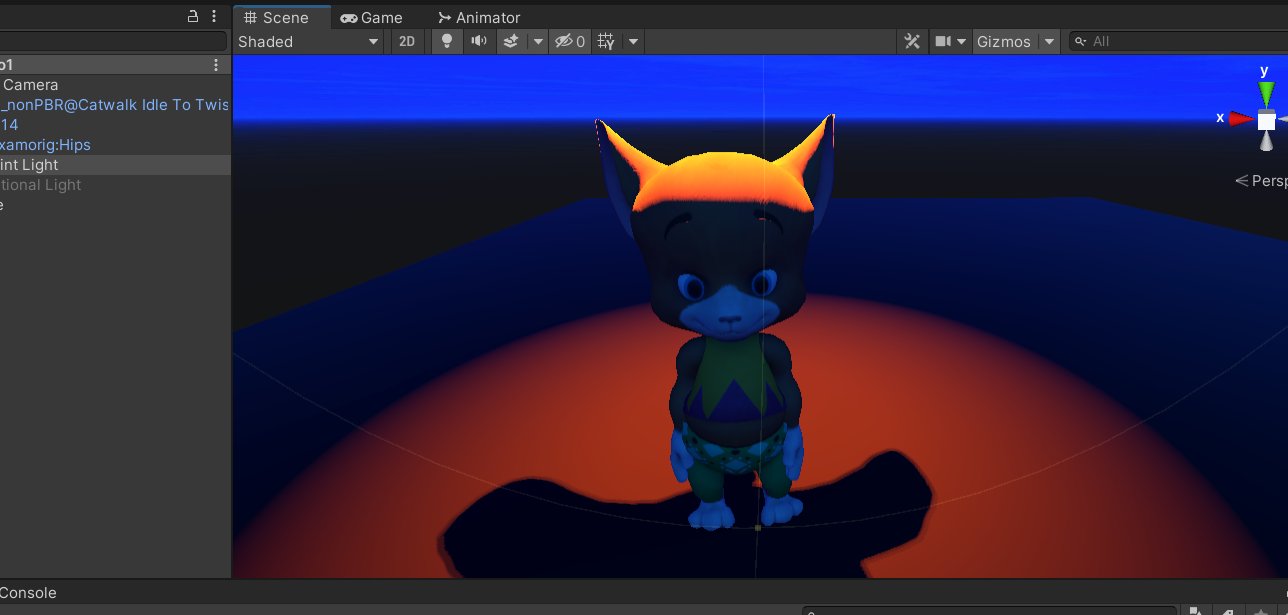Screen dimensions: 1288x615
Task: Open the scene effects dropdown arrow
Action: [537, 41]
